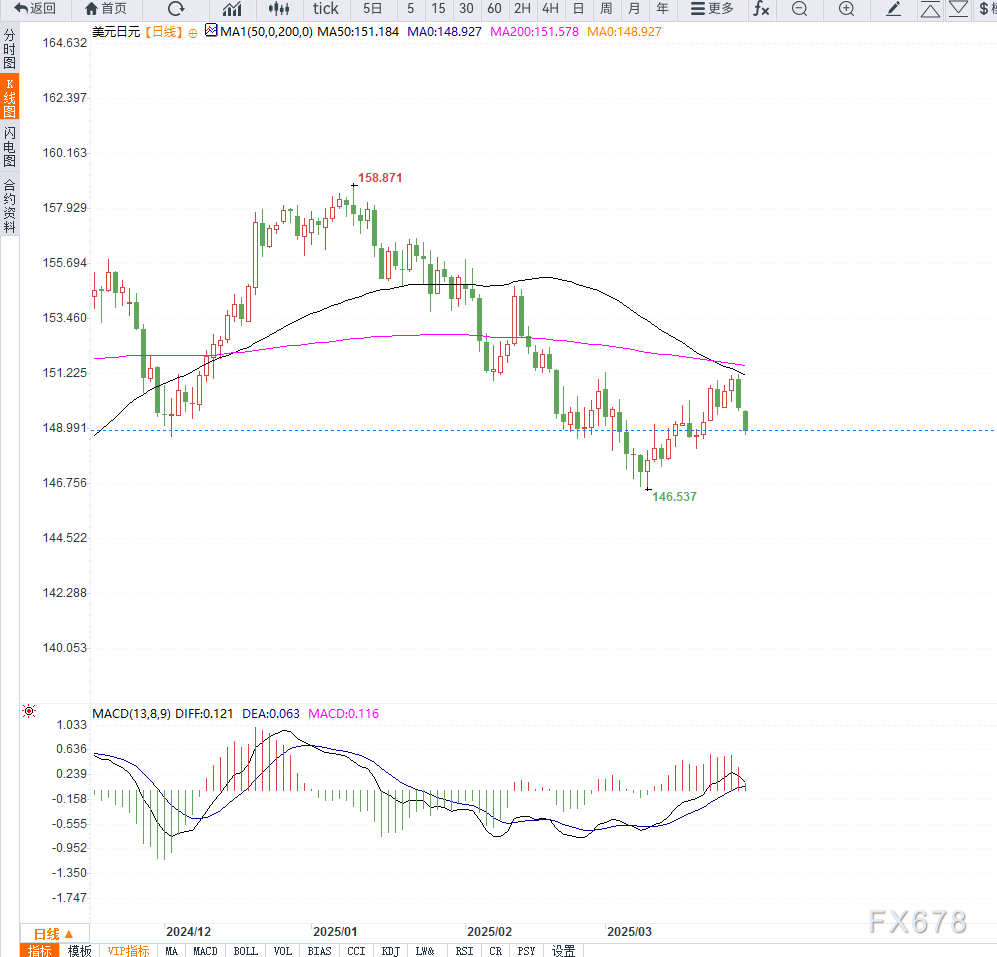Click the MA200:151.578 value
This screenshot has height=957, width=997.
(x=534, y=31)
